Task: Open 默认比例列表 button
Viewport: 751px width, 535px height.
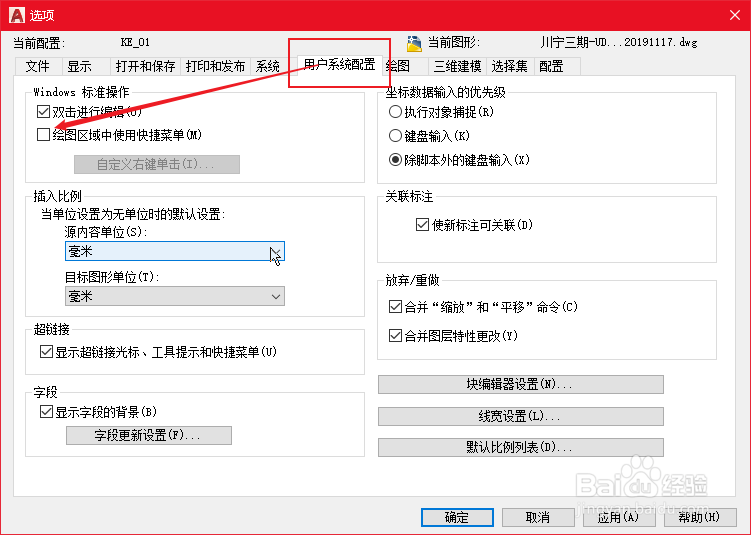Action: point(521,447)
